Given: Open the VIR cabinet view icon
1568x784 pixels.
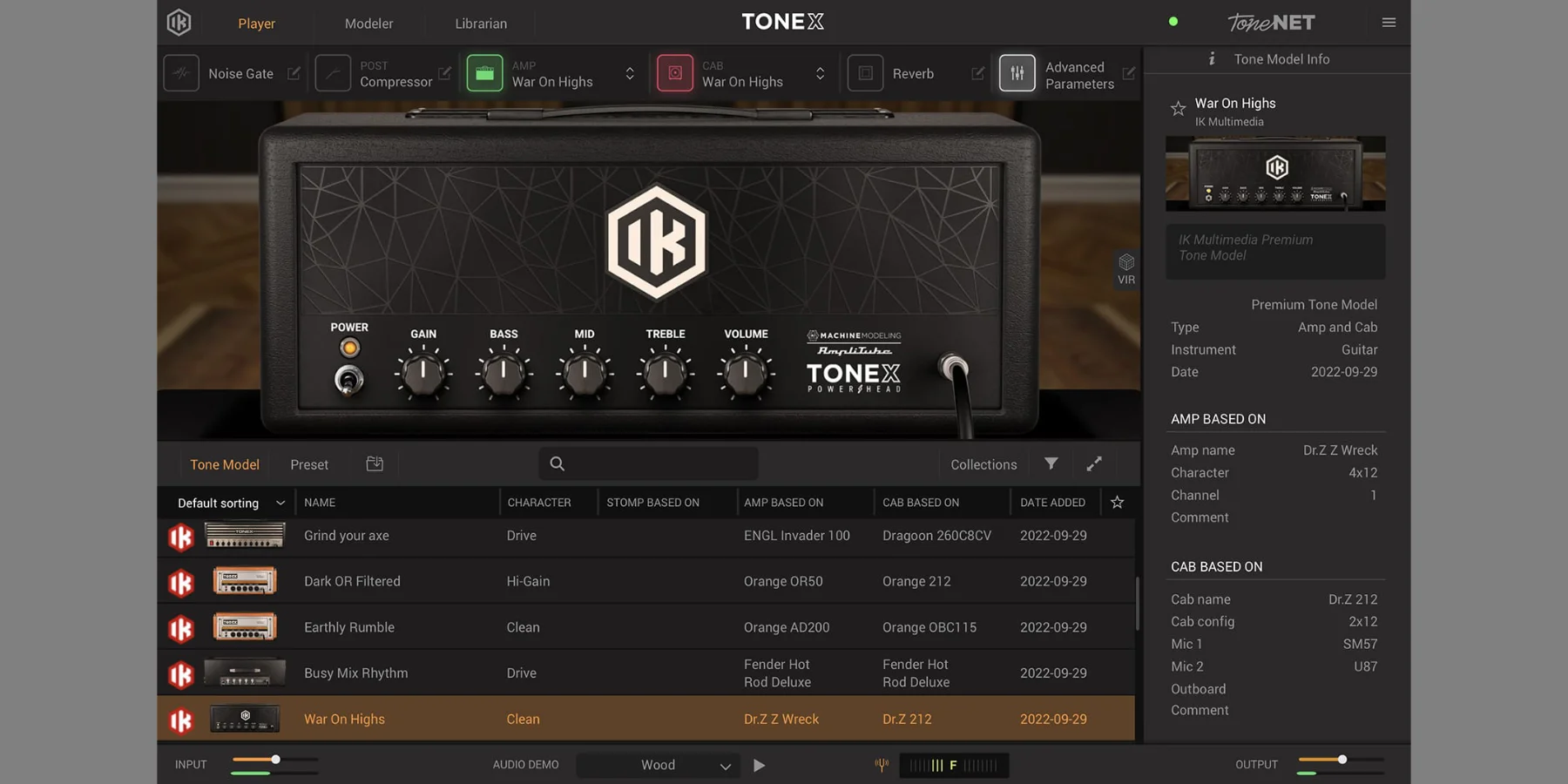Looking at the screenshot, I should click(x=1126, y=268).
